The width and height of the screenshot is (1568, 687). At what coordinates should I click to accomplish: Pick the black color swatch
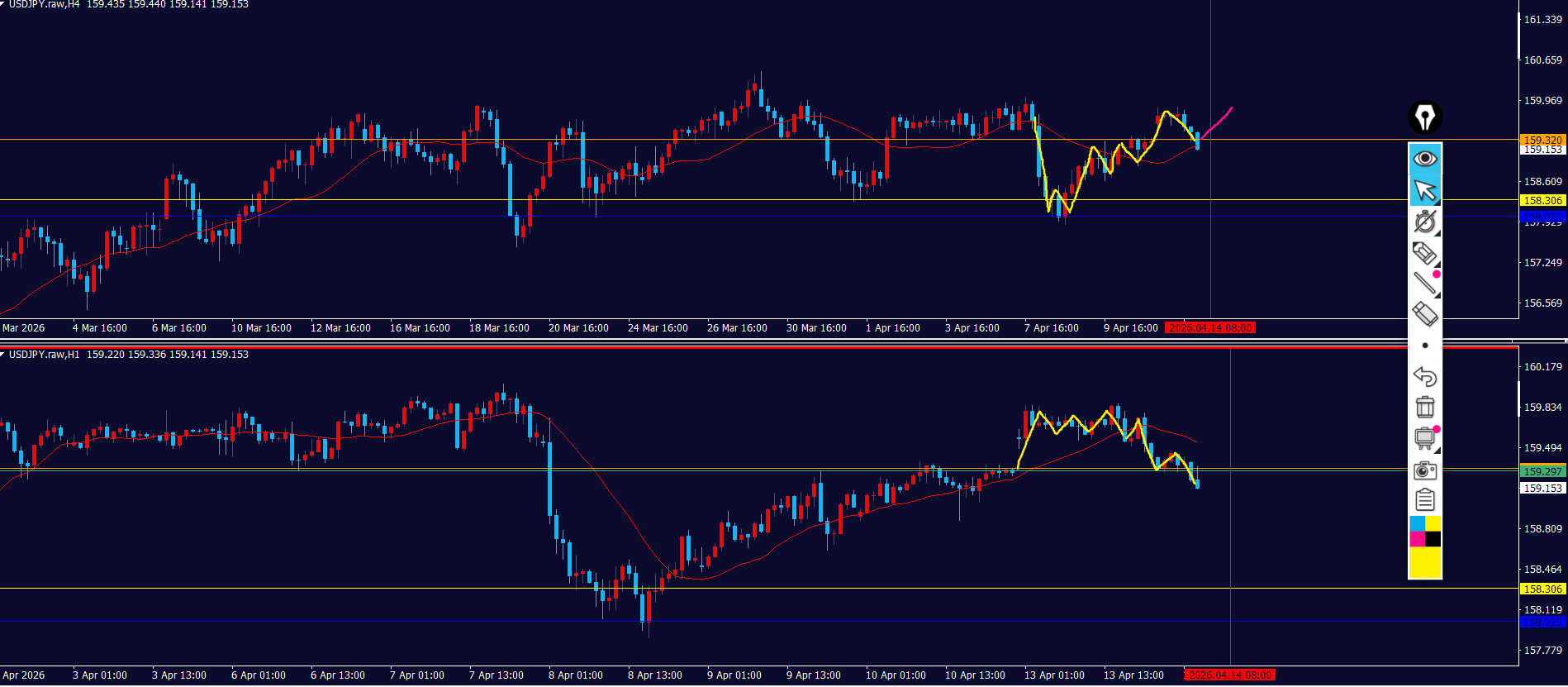(1433, 539)
